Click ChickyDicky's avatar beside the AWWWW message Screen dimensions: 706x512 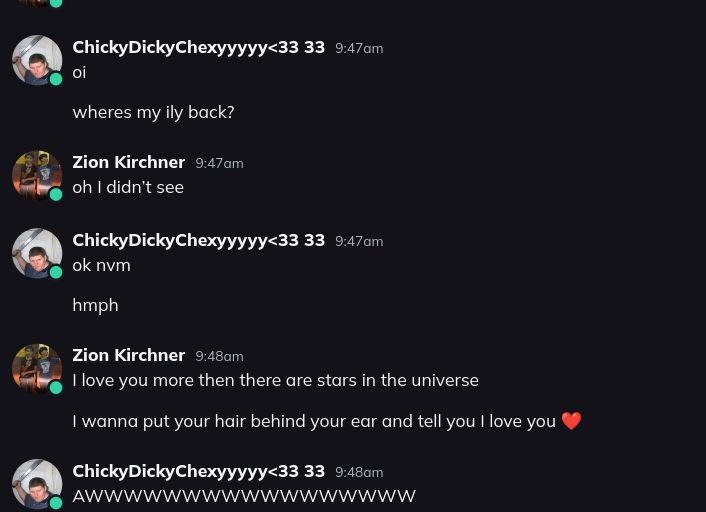37,484
